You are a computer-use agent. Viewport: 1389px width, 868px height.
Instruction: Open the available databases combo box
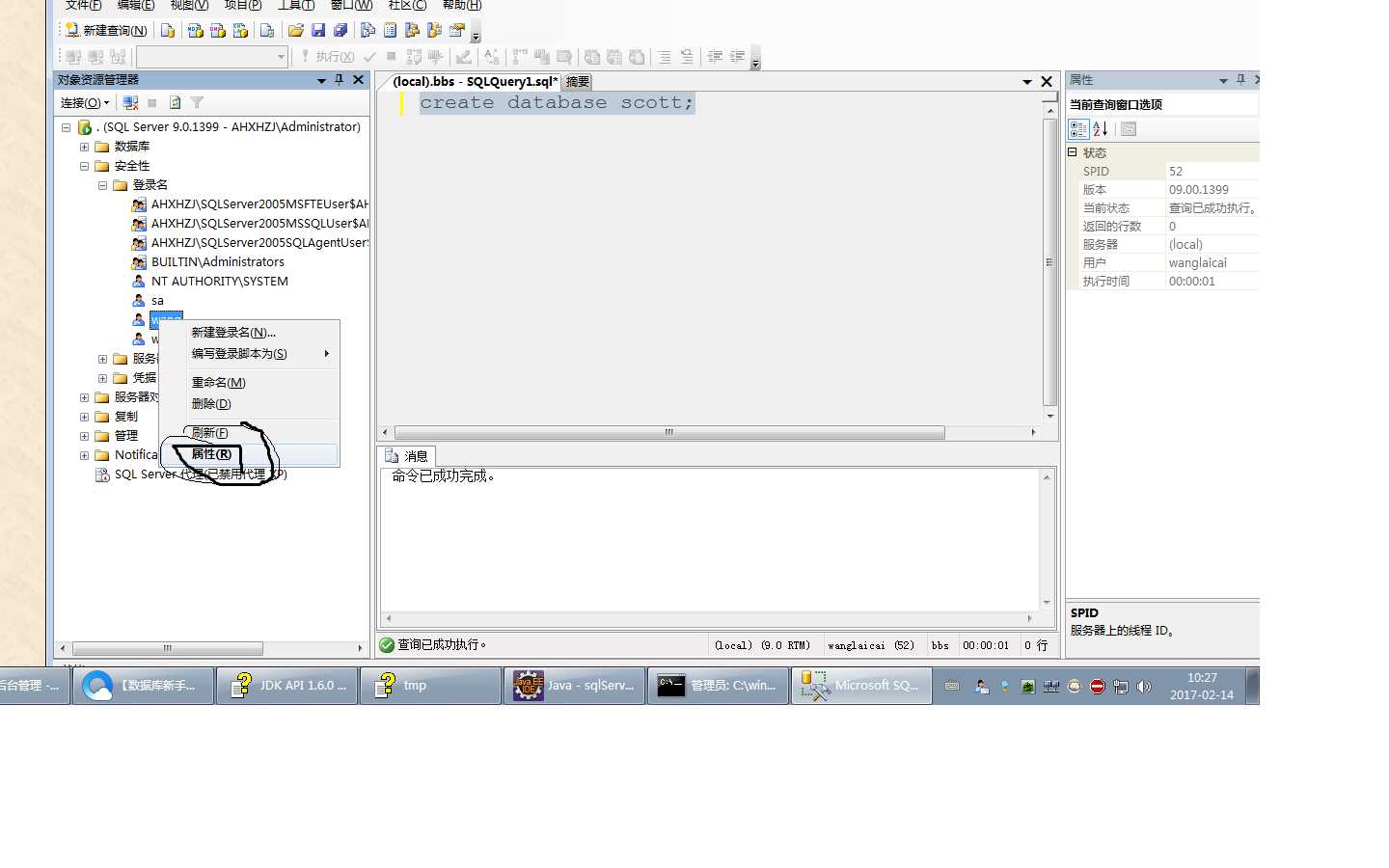(x=212, y=57)
